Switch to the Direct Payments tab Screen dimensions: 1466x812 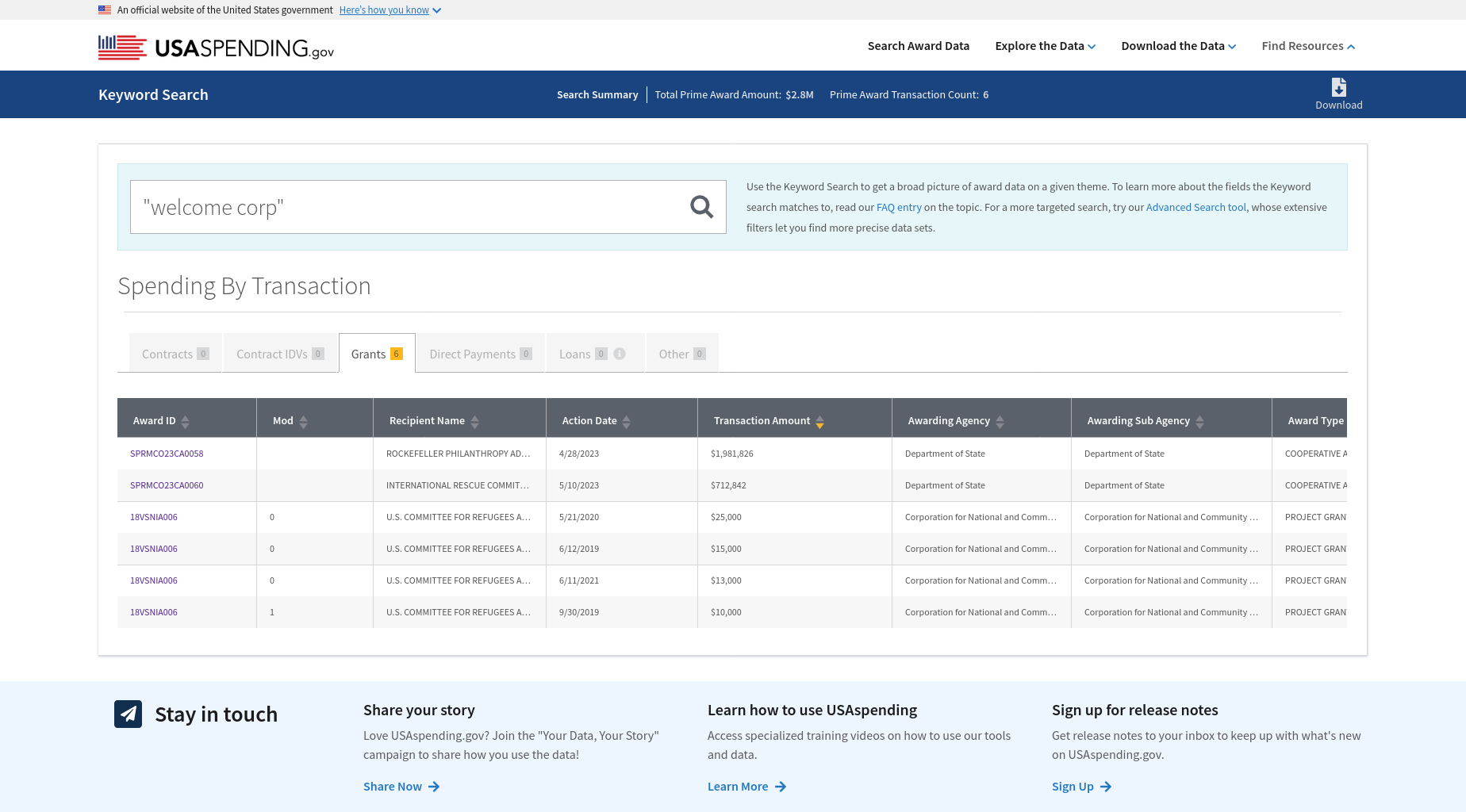[x=481, y=354]
